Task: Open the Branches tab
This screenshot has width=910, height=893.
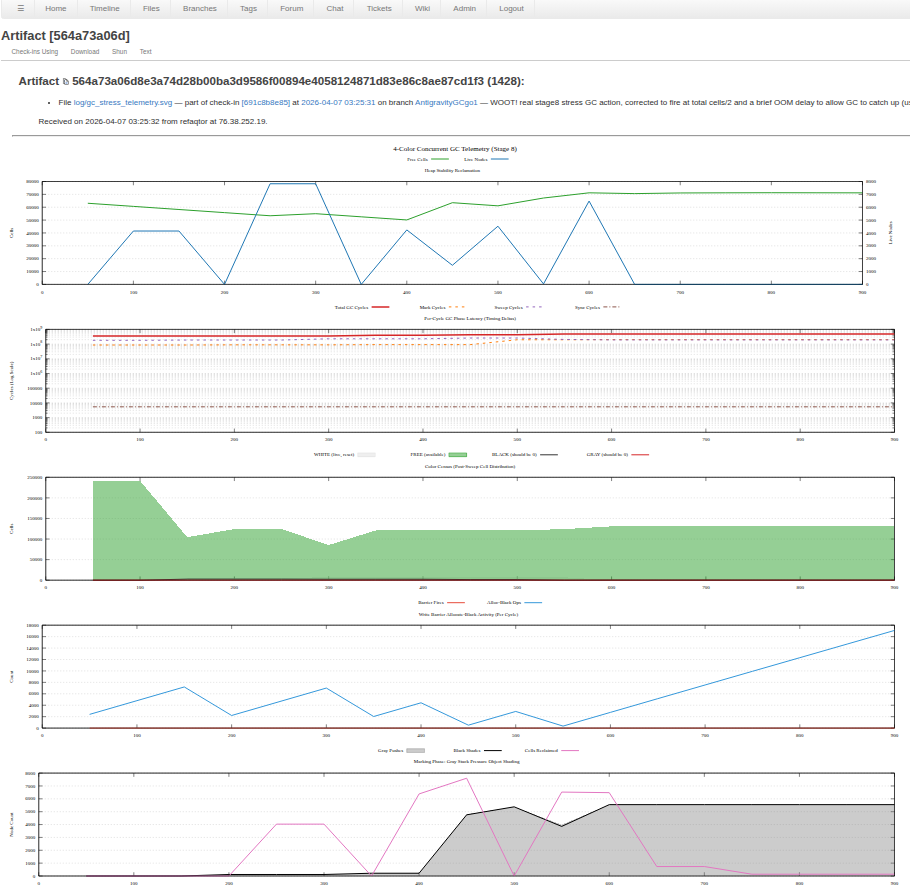Action: click(x=199, y=8)
